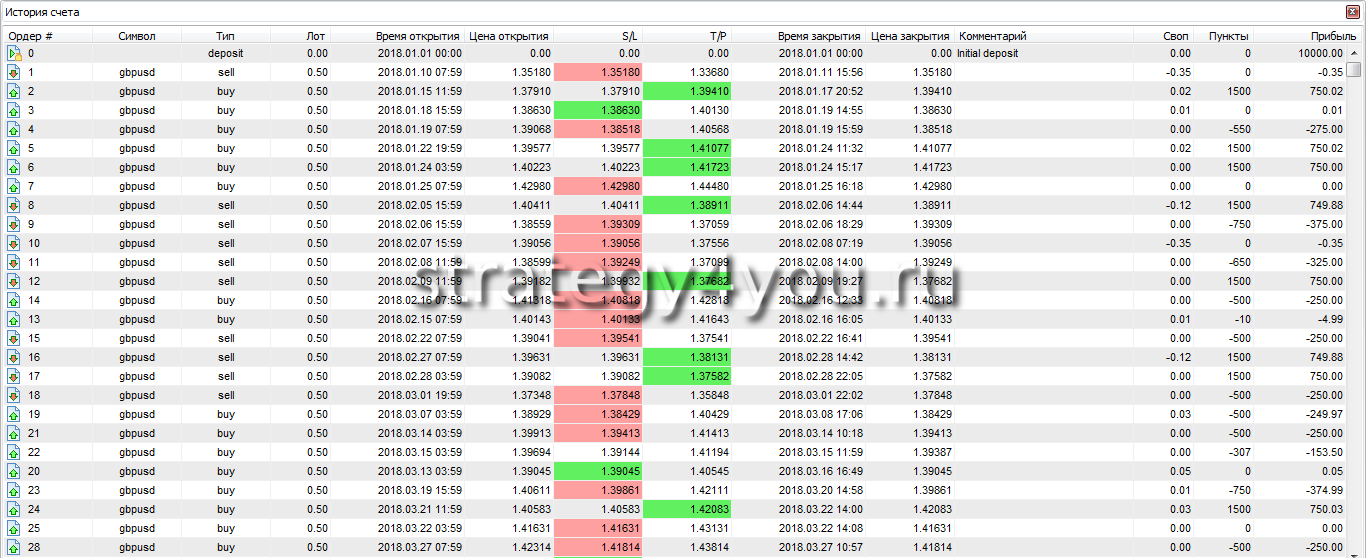Sort by the Ордер # column header
The image size is (1366, 558).
(x=31, y=36)
